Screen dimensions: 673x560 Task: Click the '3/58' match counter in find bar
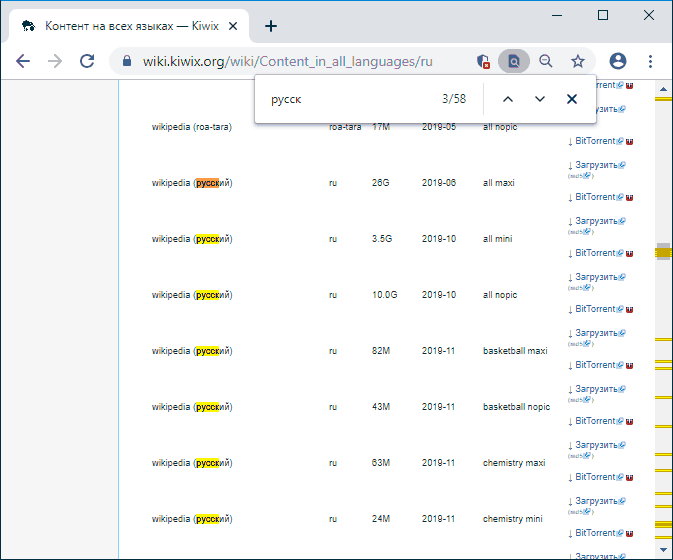(x=454, y=99)
